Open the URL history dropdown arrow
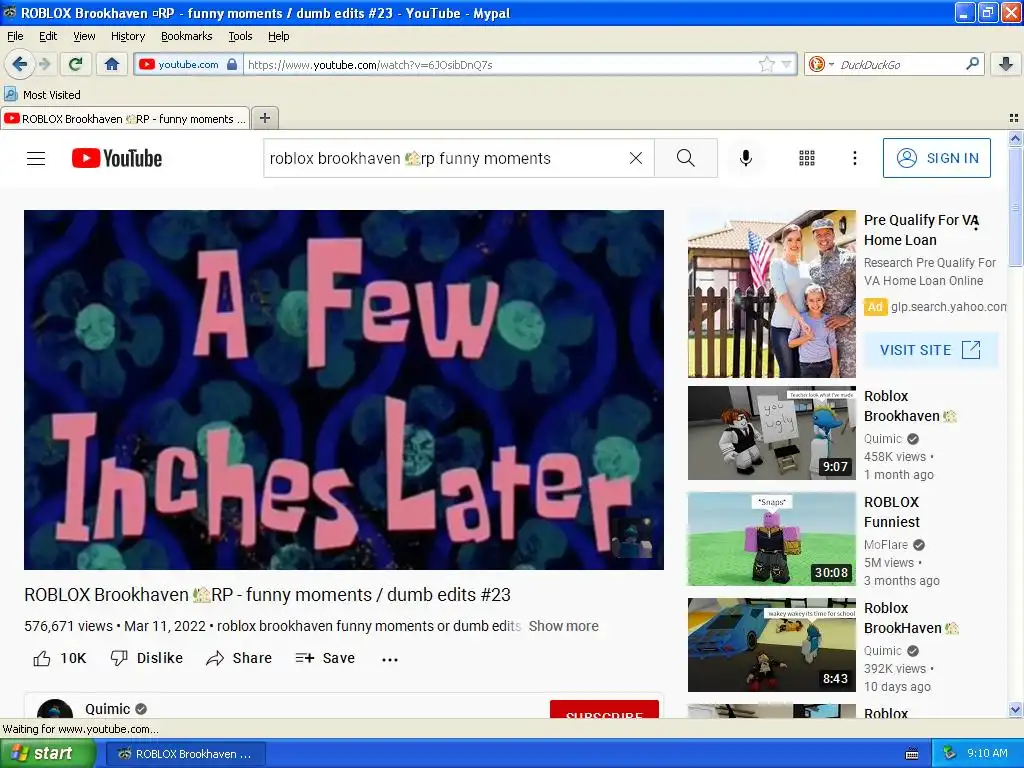The width and height of the screenshot is (1024, 768). coord(786,64)
